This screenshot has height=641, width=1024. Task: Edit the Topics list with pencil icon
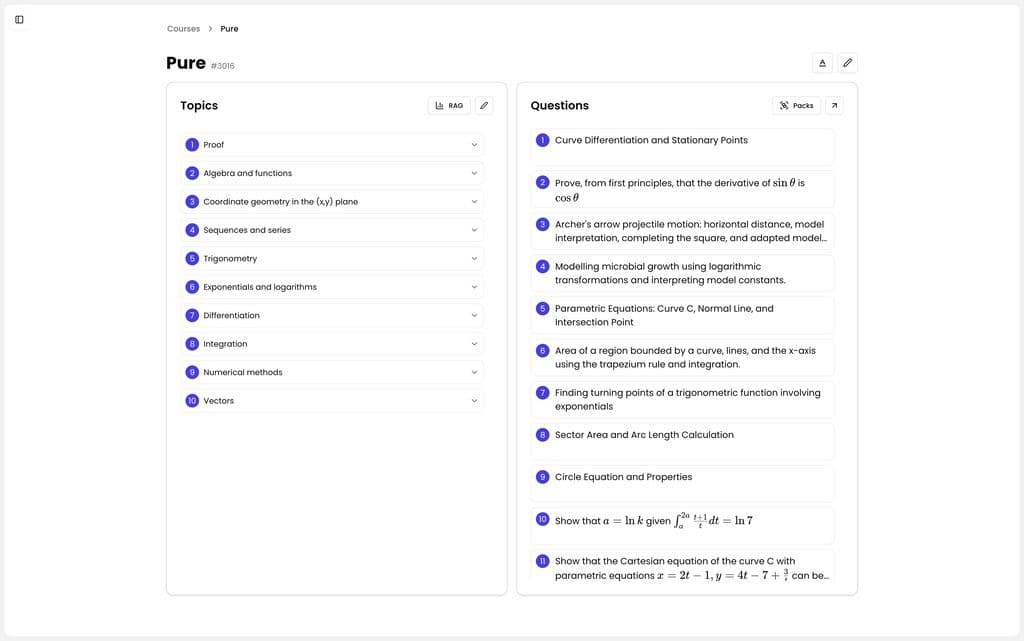(x=484, y=105)
